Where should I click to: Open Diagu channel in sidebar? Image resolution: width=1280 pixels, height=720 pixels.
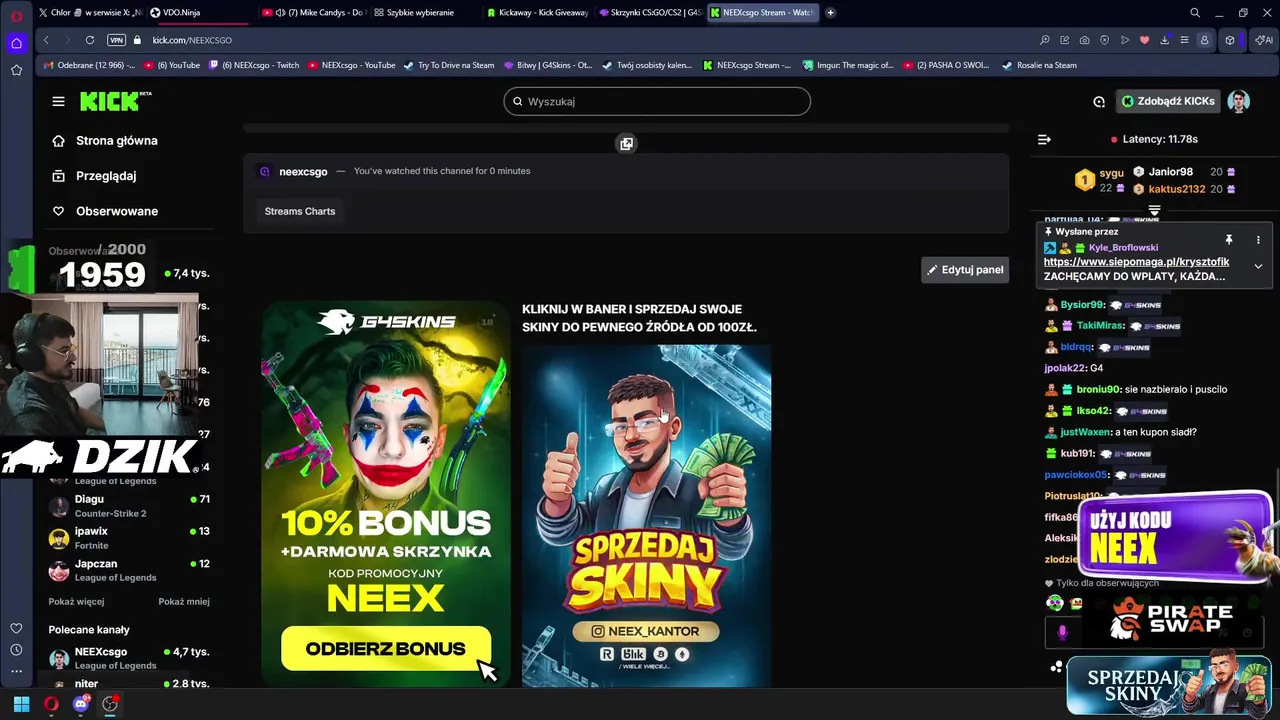point(129,505)
